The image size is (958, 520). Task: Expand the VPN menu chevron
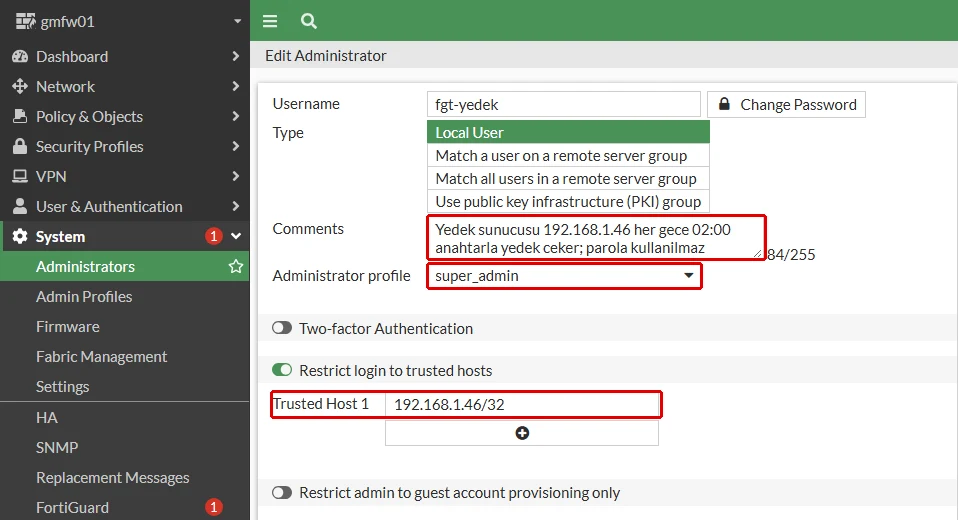click(236, 176)
